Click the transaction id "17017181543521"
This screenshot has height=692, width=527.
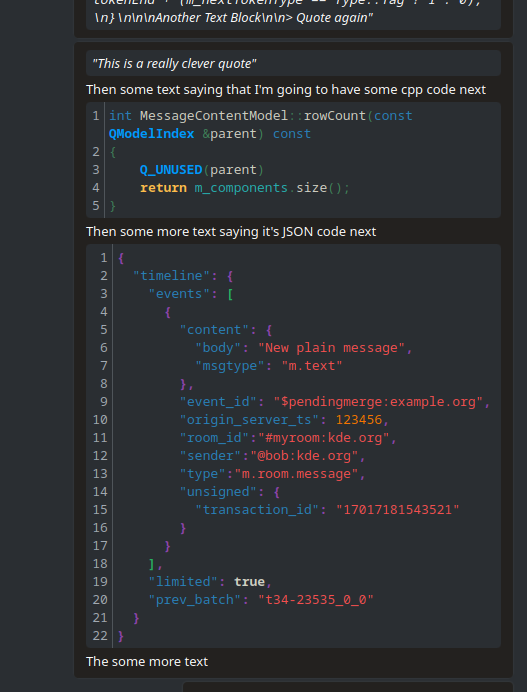tap(398, 510)
